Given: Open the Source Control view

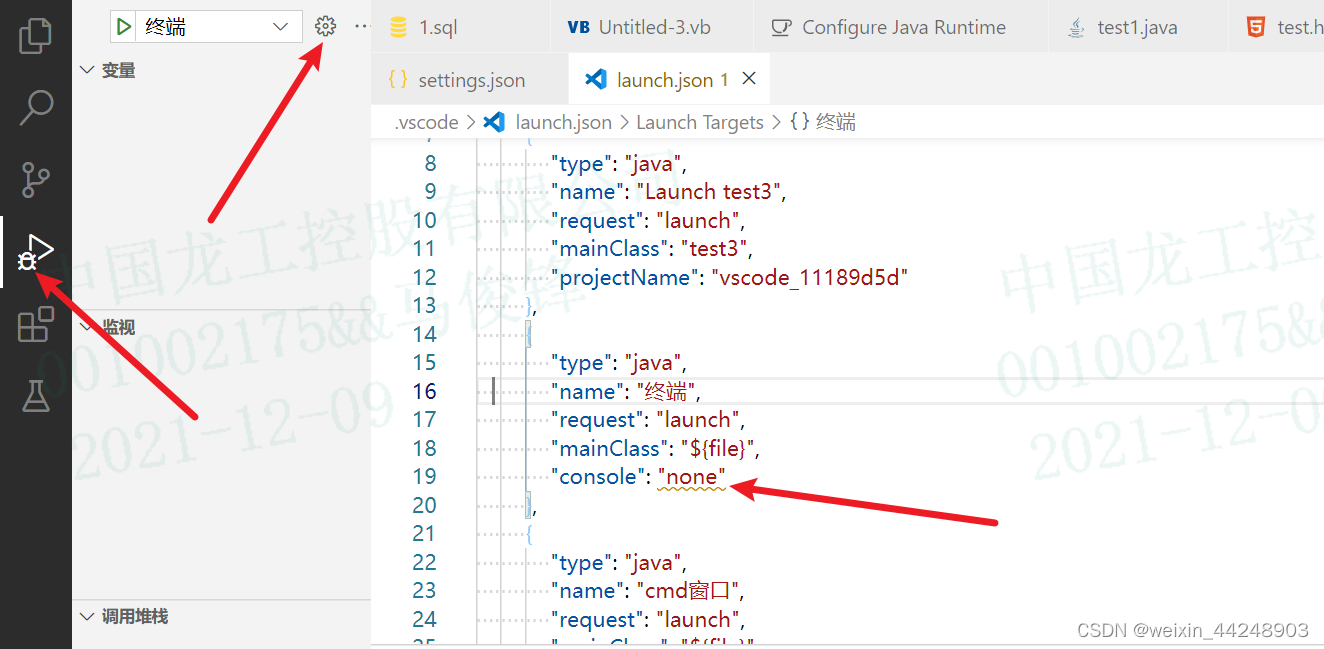Looking at the screenshot, I should (36, 180).
